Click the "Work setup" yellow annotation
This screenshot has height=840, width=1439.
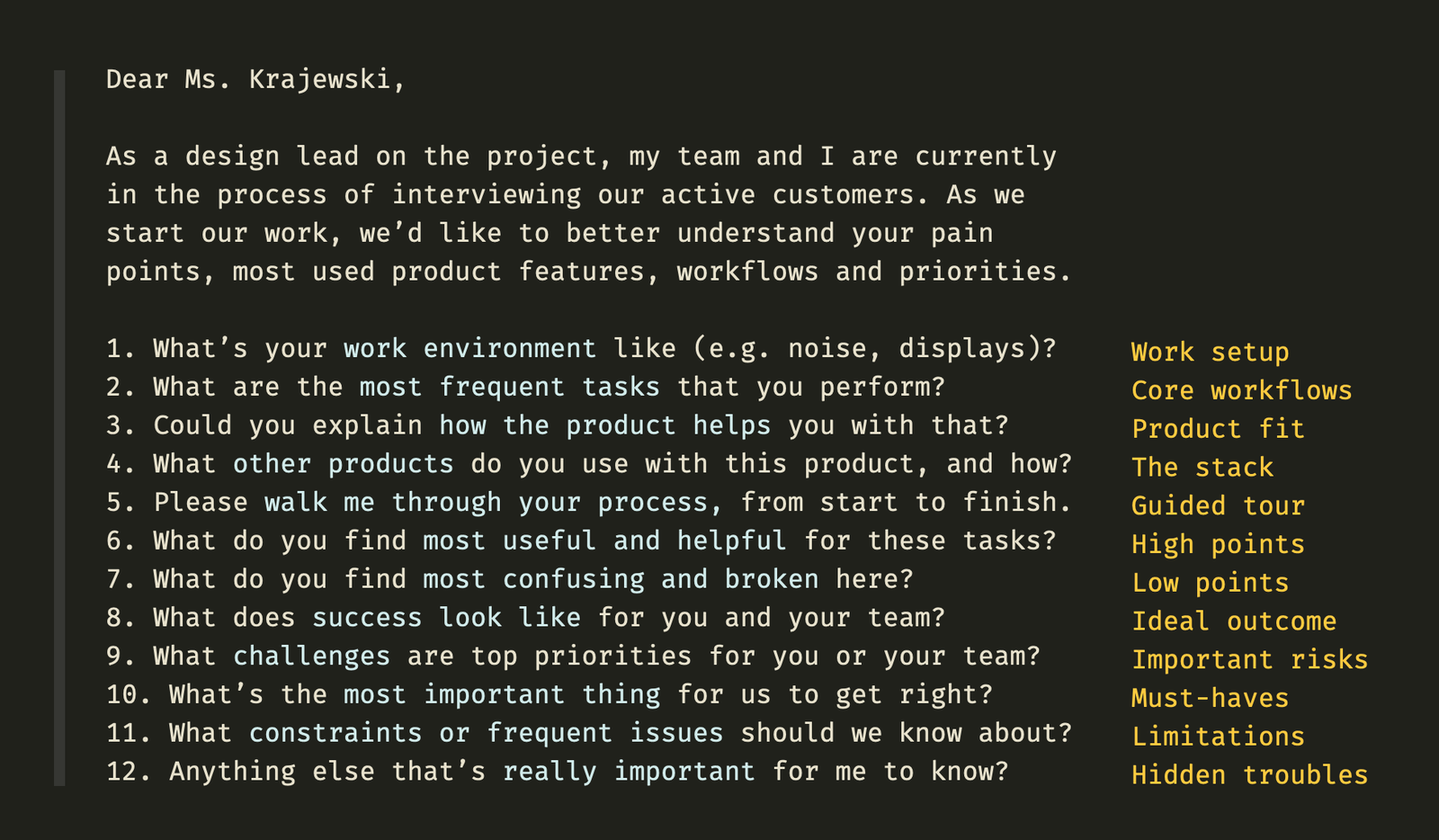(x=1210, y=353)
